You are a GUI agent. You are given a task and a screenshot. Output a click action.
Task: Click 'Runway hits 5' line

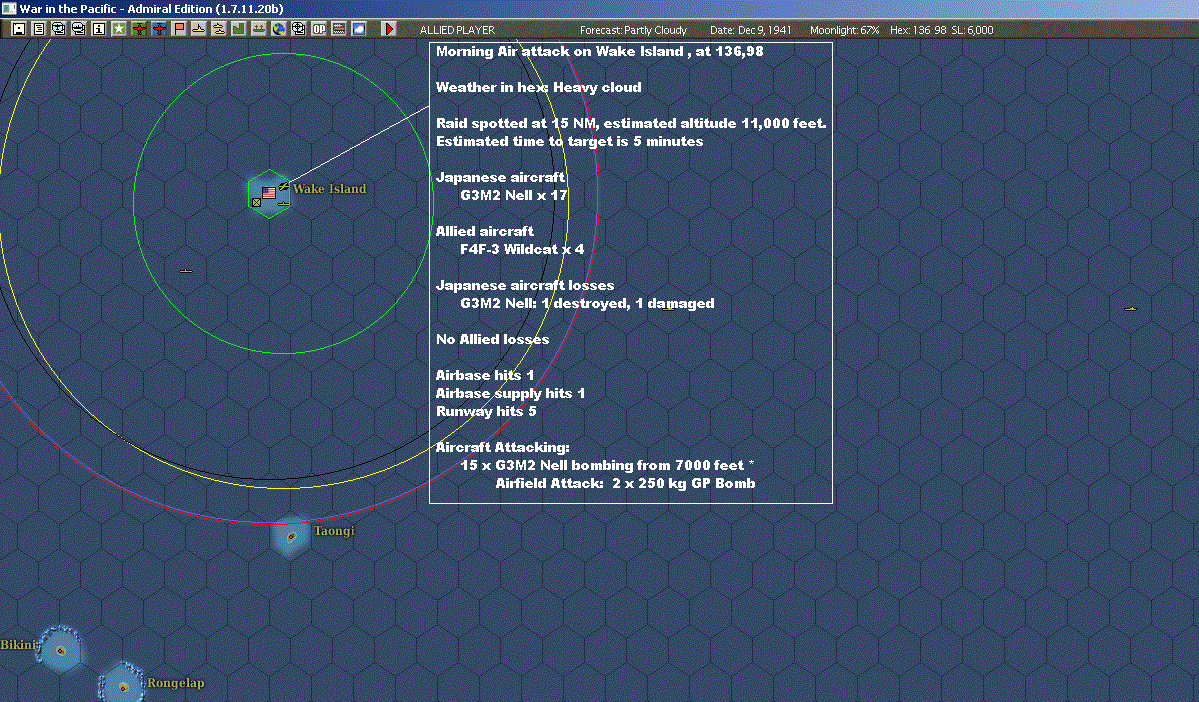point(486,411)
